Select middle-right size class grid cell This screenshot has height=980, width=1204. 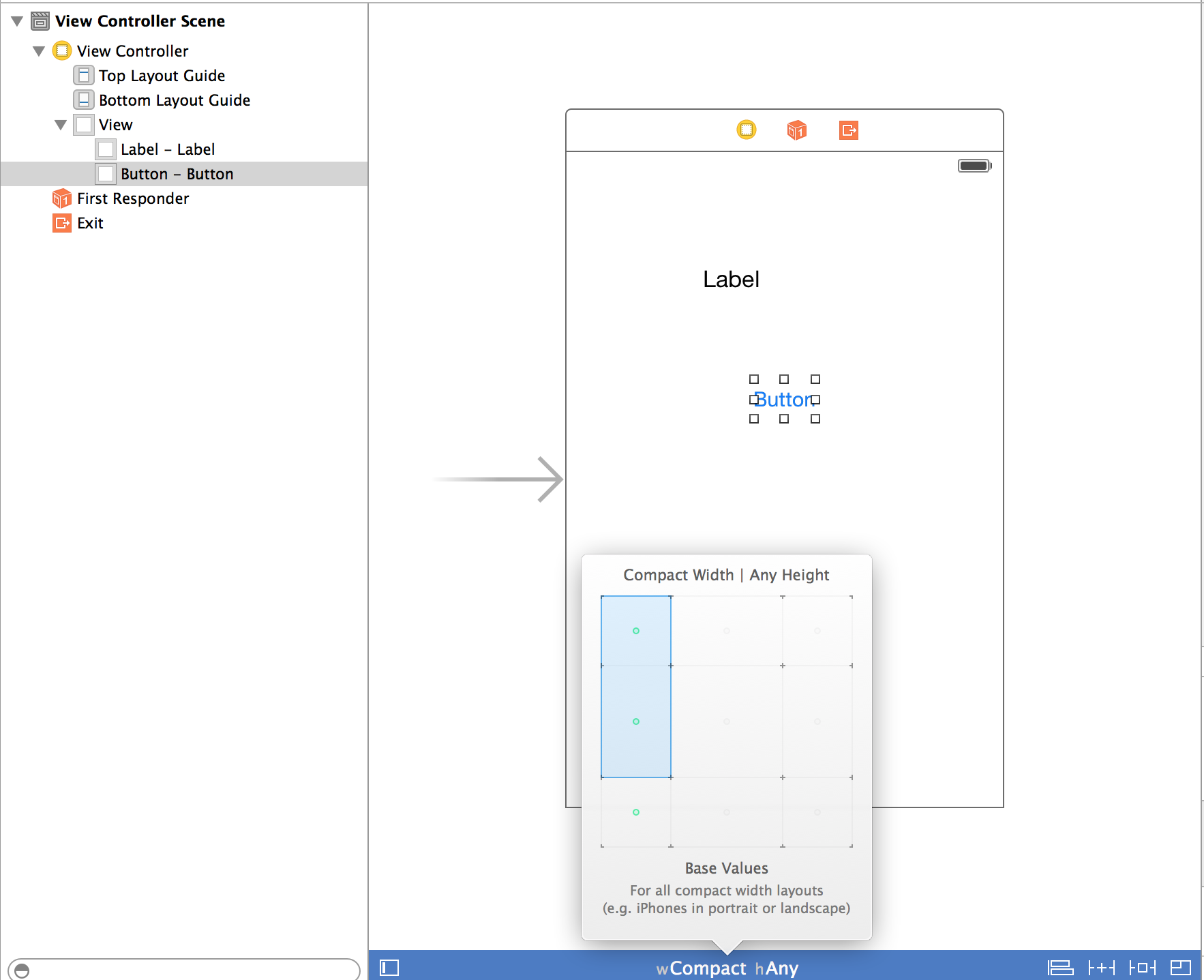817,722
